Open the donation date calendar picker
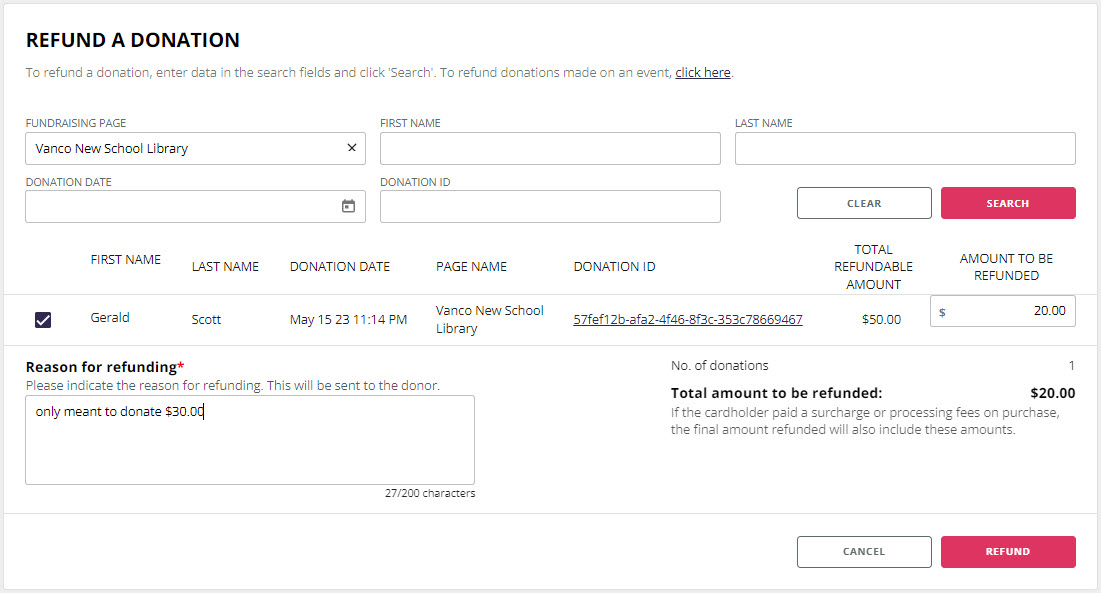Viewport: 1101px width, 593px height. click(348, 206)
